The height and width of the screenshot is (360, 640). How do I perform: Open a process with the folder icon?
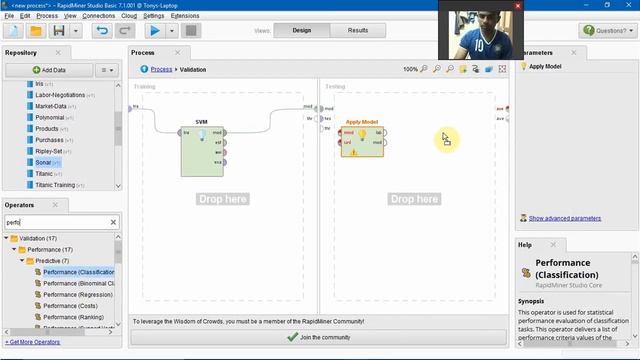click(x=36, y=31)
